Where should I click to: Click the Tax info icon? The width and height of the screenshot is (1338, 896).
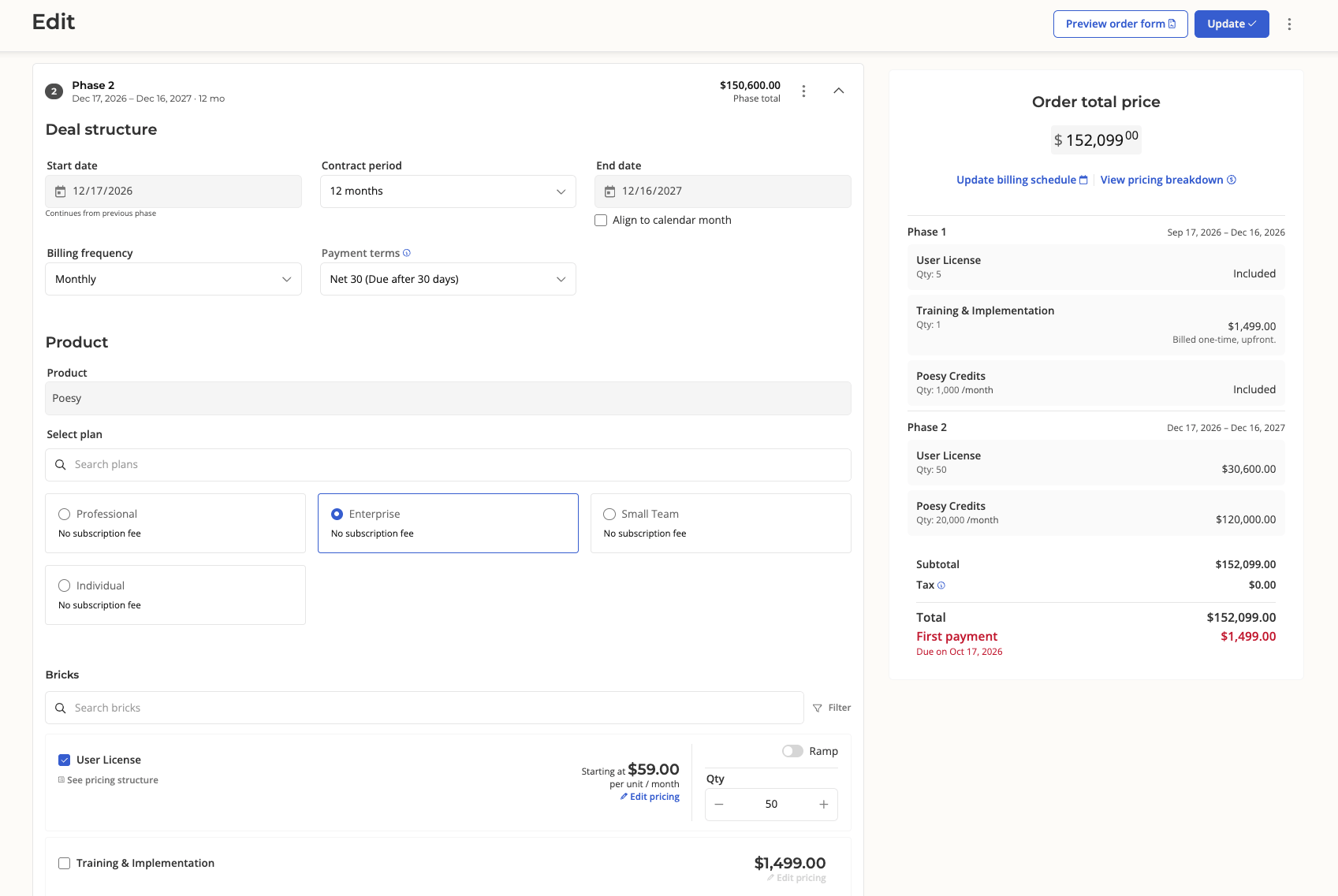941,586
